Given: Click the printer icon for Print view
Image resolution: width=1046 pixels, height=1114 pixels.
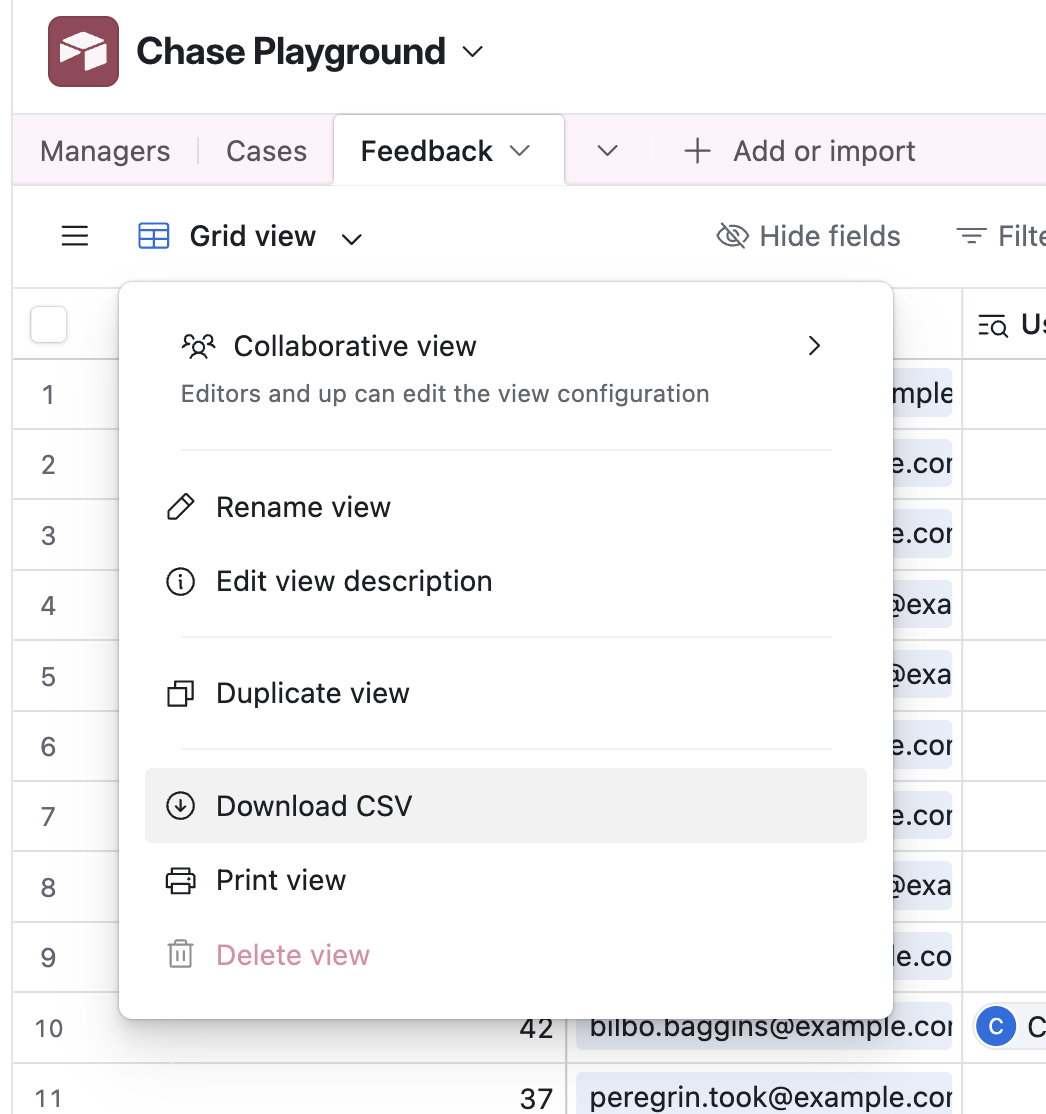Looking at the screenshot, I should click(x=180, y=880).
